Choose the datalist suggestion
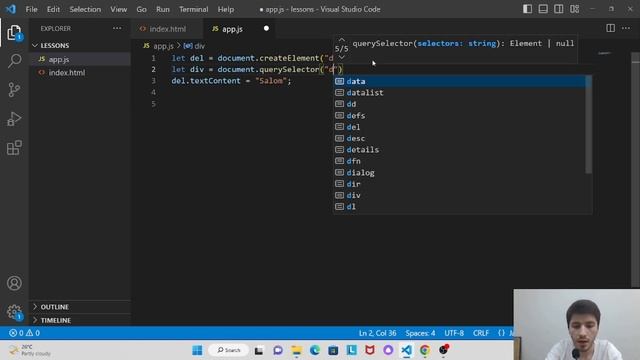This screenshot has height=360, width=640. 460,93
